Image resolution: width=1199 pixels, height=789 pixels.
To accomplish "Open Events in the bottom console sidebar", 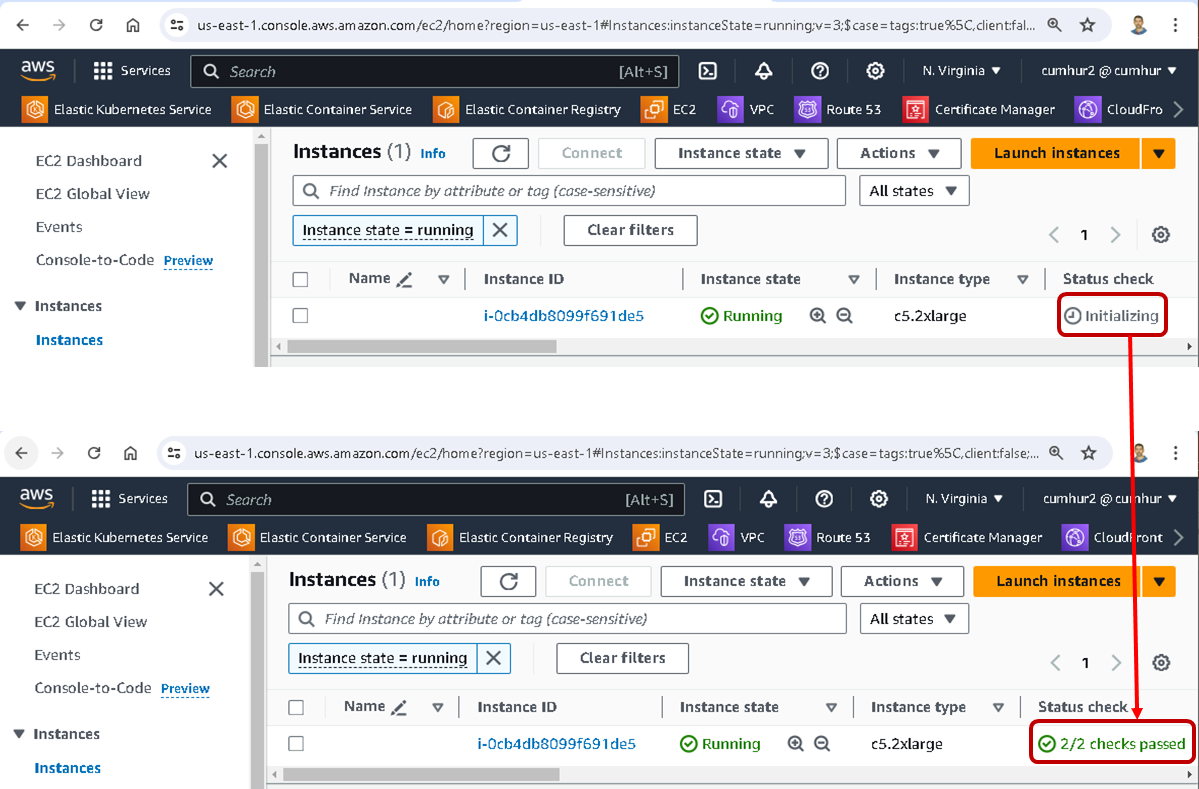I will 57,655.
